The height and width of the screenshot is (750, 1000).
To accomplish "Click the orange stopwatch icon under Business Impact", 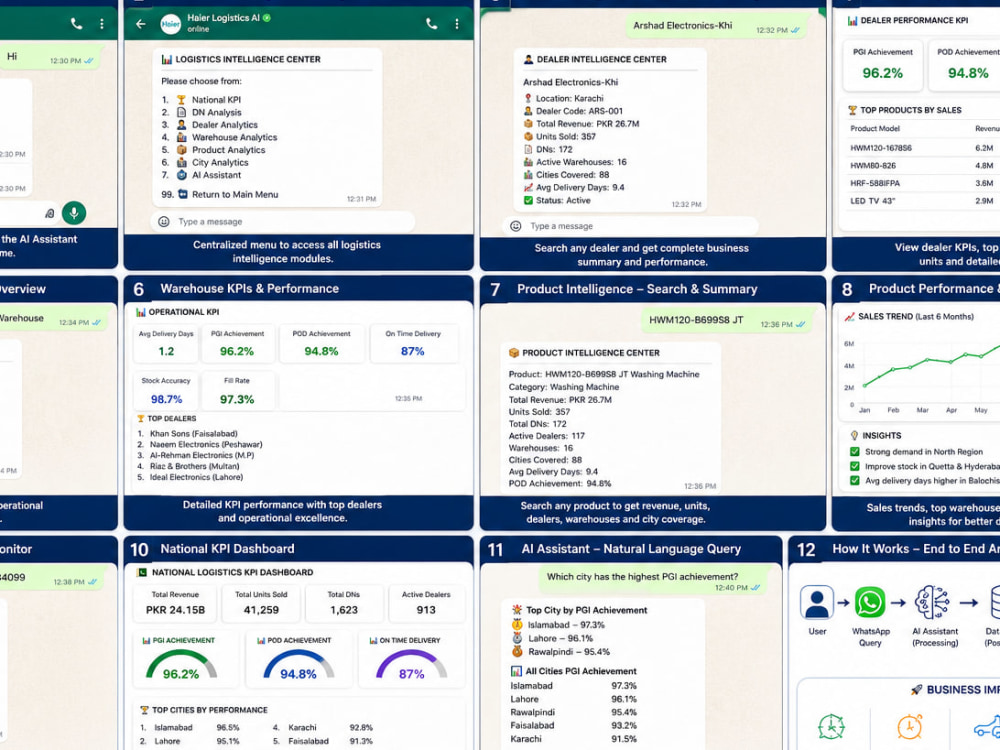I will [x=909, y=726].
